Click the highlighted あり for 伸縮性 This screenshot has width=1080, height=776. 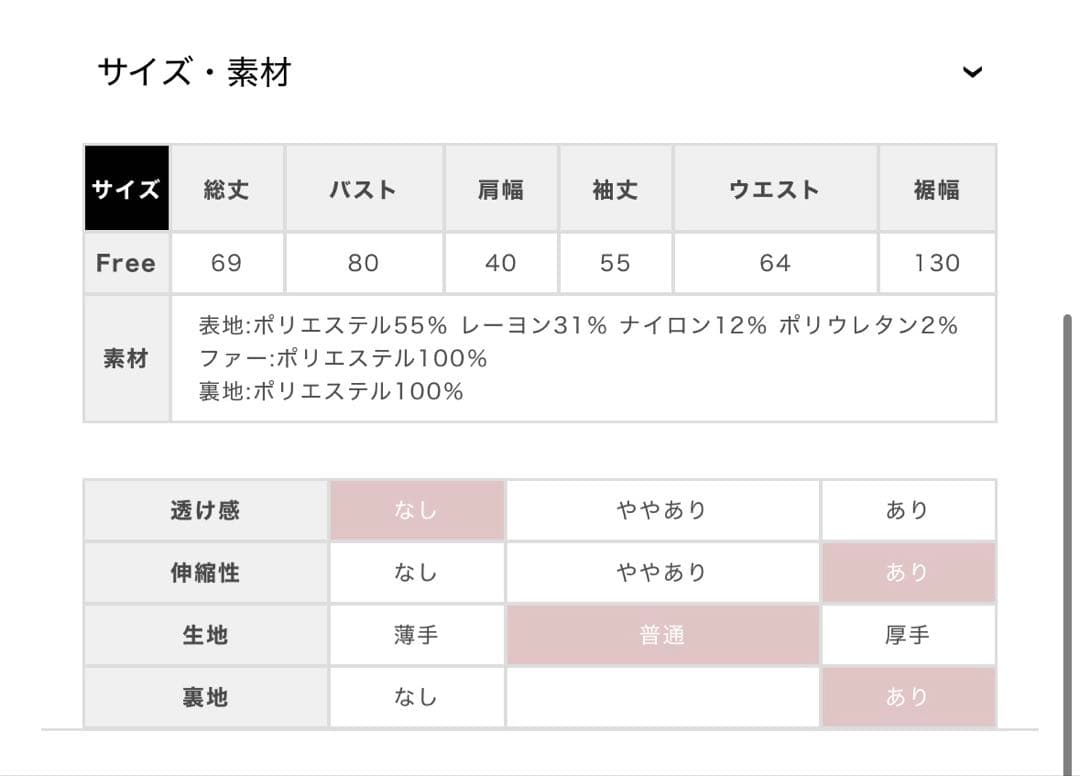[x=908, y=573]
